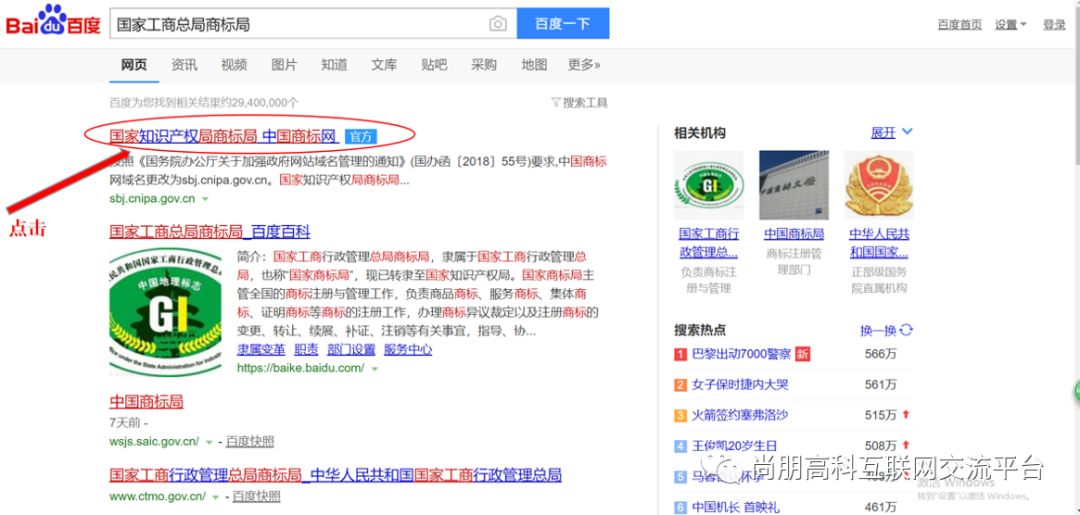Open the 设置 dropdown menu

point(1010,25)
